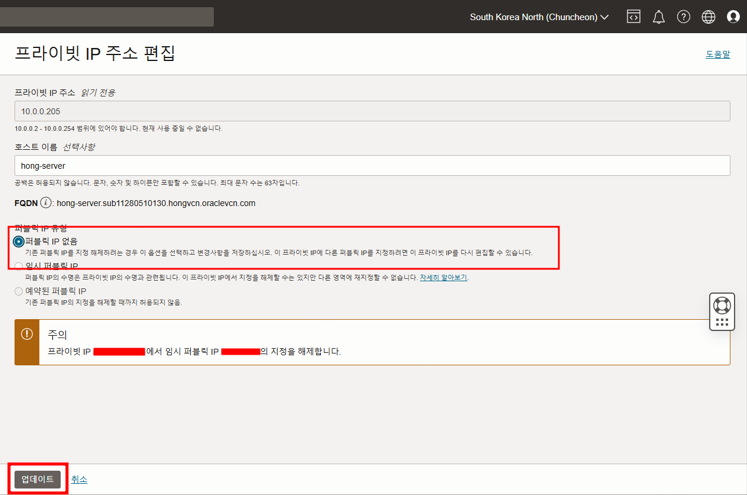Viewport: 747px width, 495px height.
Task: Click the 호스트 이름 field containing hong-server
Action: 372,166
